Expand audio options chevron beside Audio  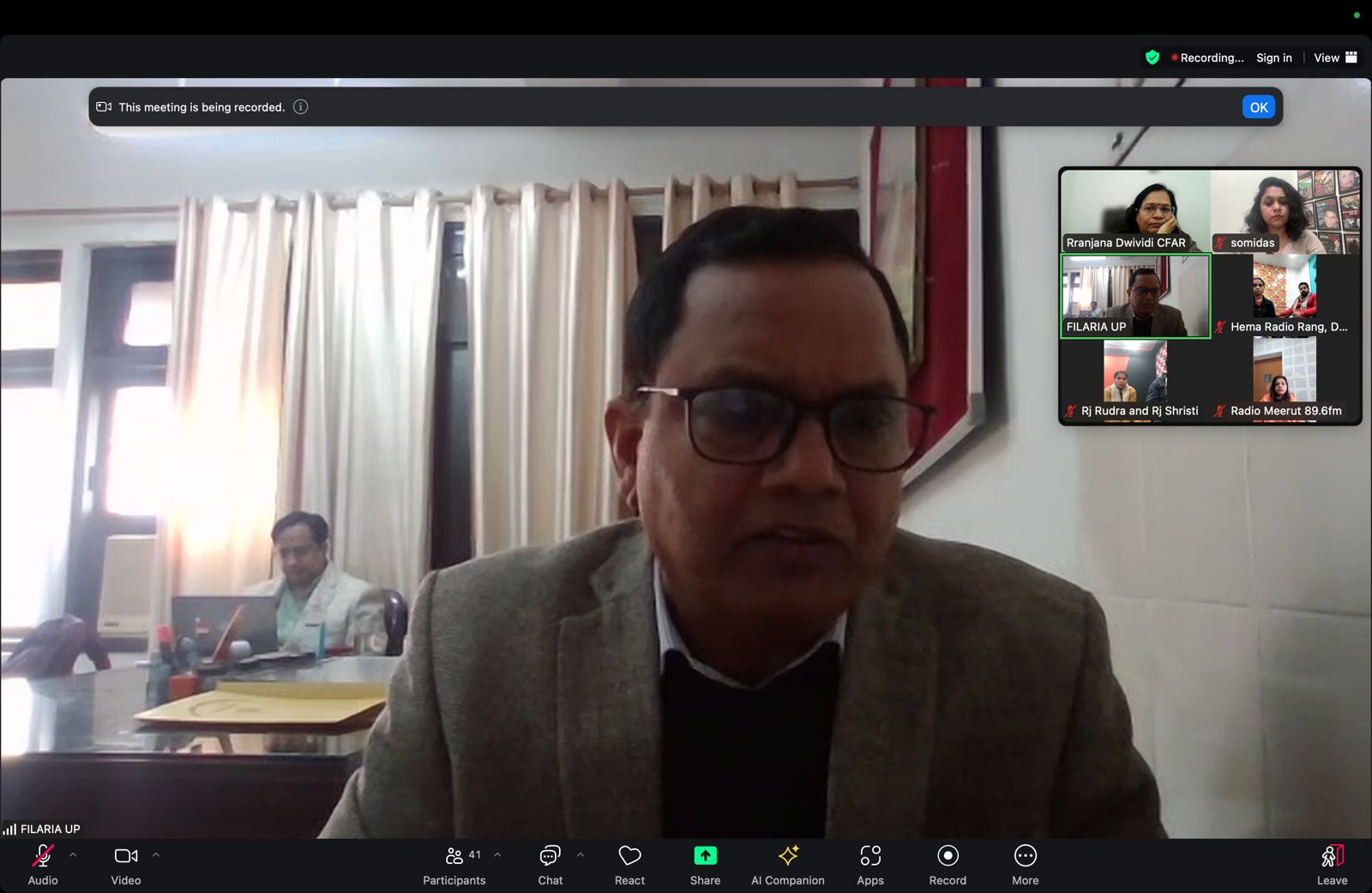click(x=73, y=855)
